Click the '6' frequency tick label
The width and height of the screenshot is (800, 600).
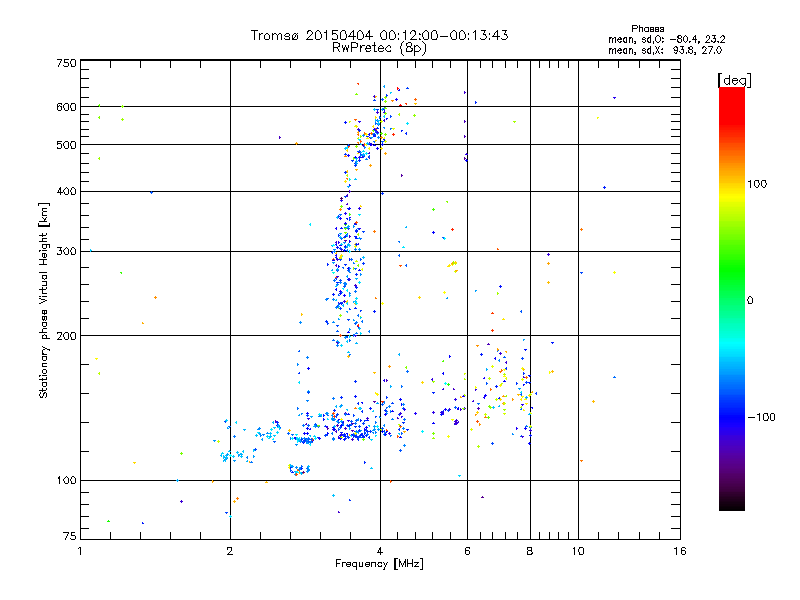(467, 551)
